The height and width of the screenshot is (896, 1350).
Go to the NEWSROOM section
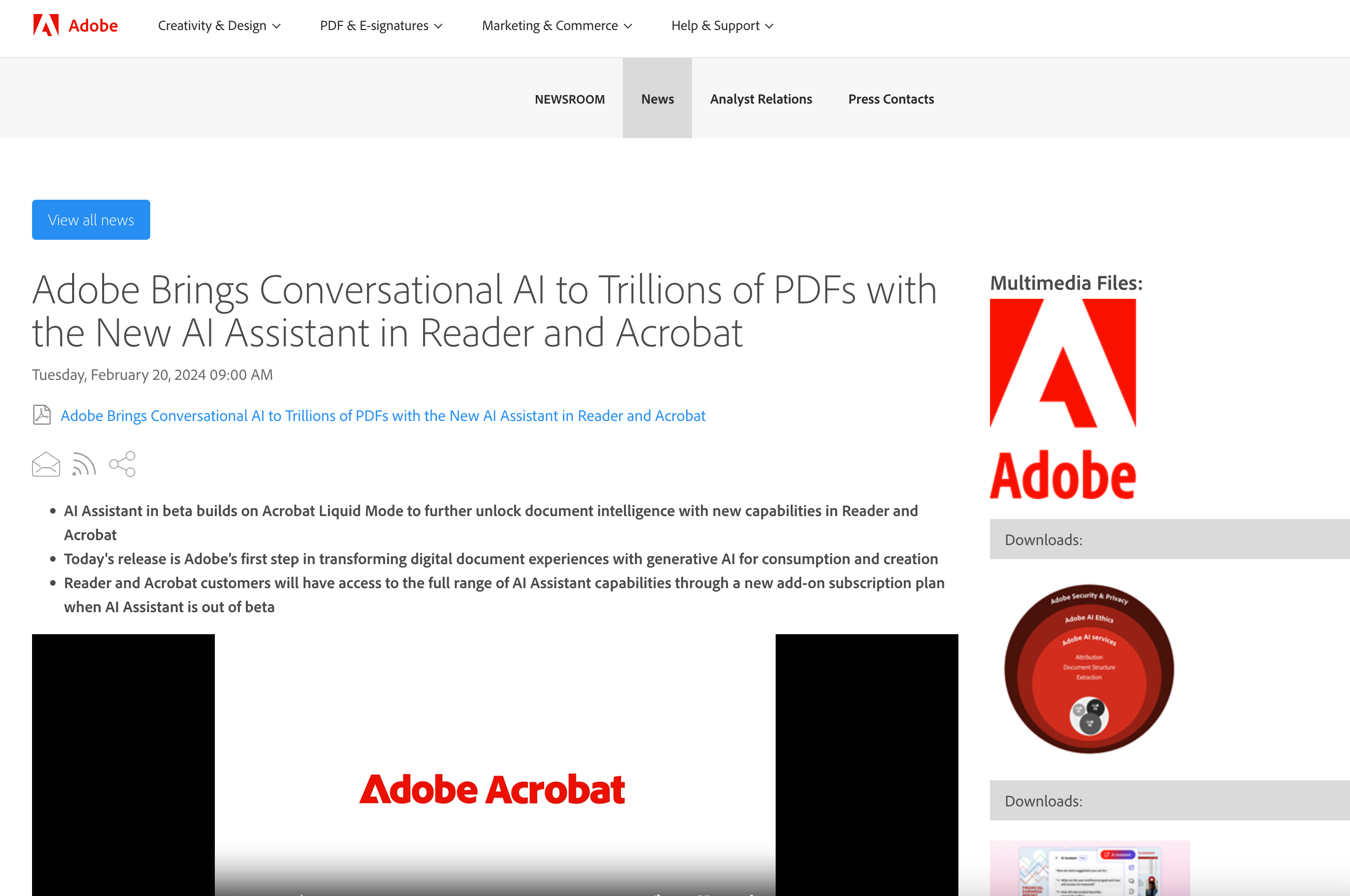coord(569,98)
